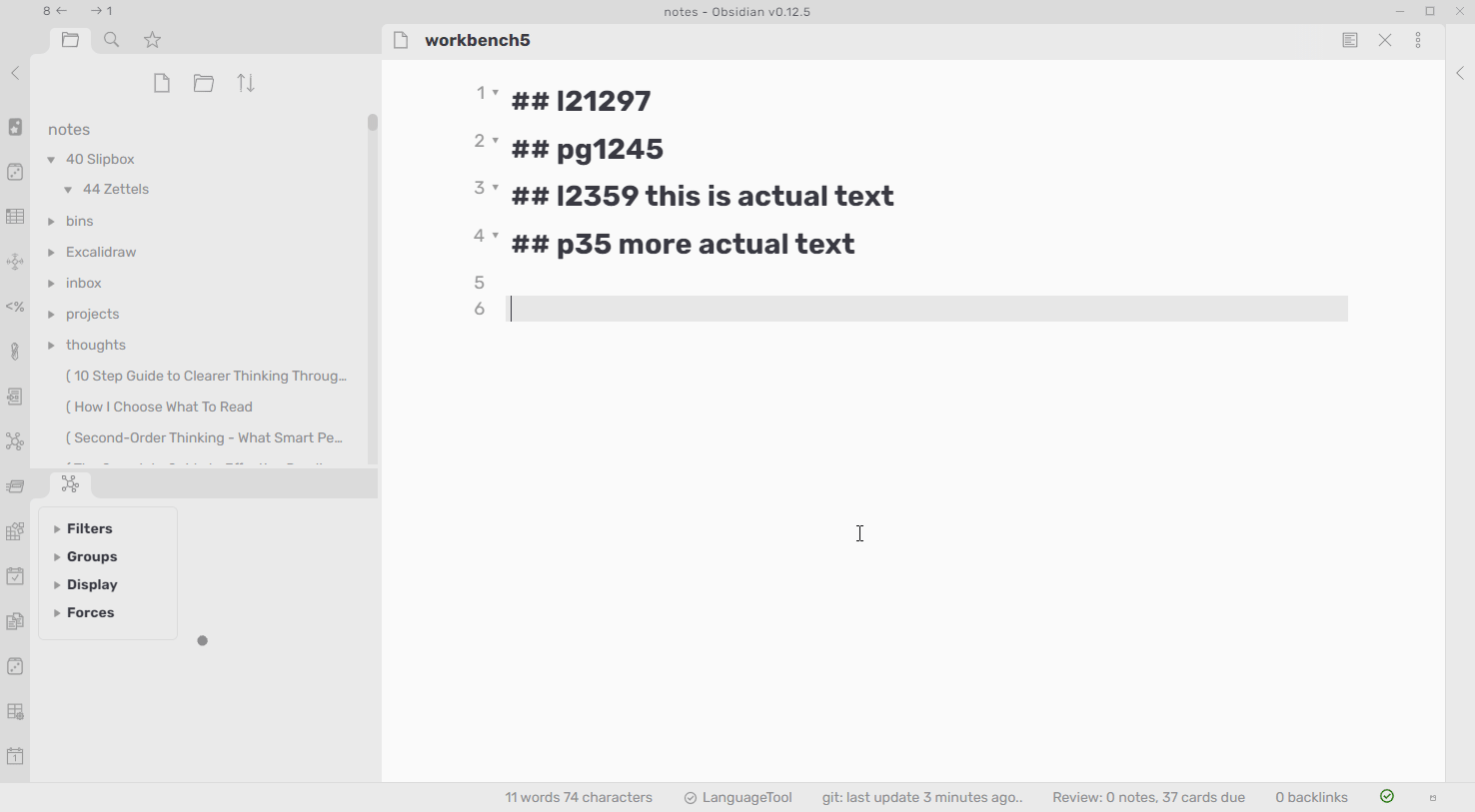The image size is (1475, 812).
Task: Collapse the left sidebar
Action: click(15, 73)
